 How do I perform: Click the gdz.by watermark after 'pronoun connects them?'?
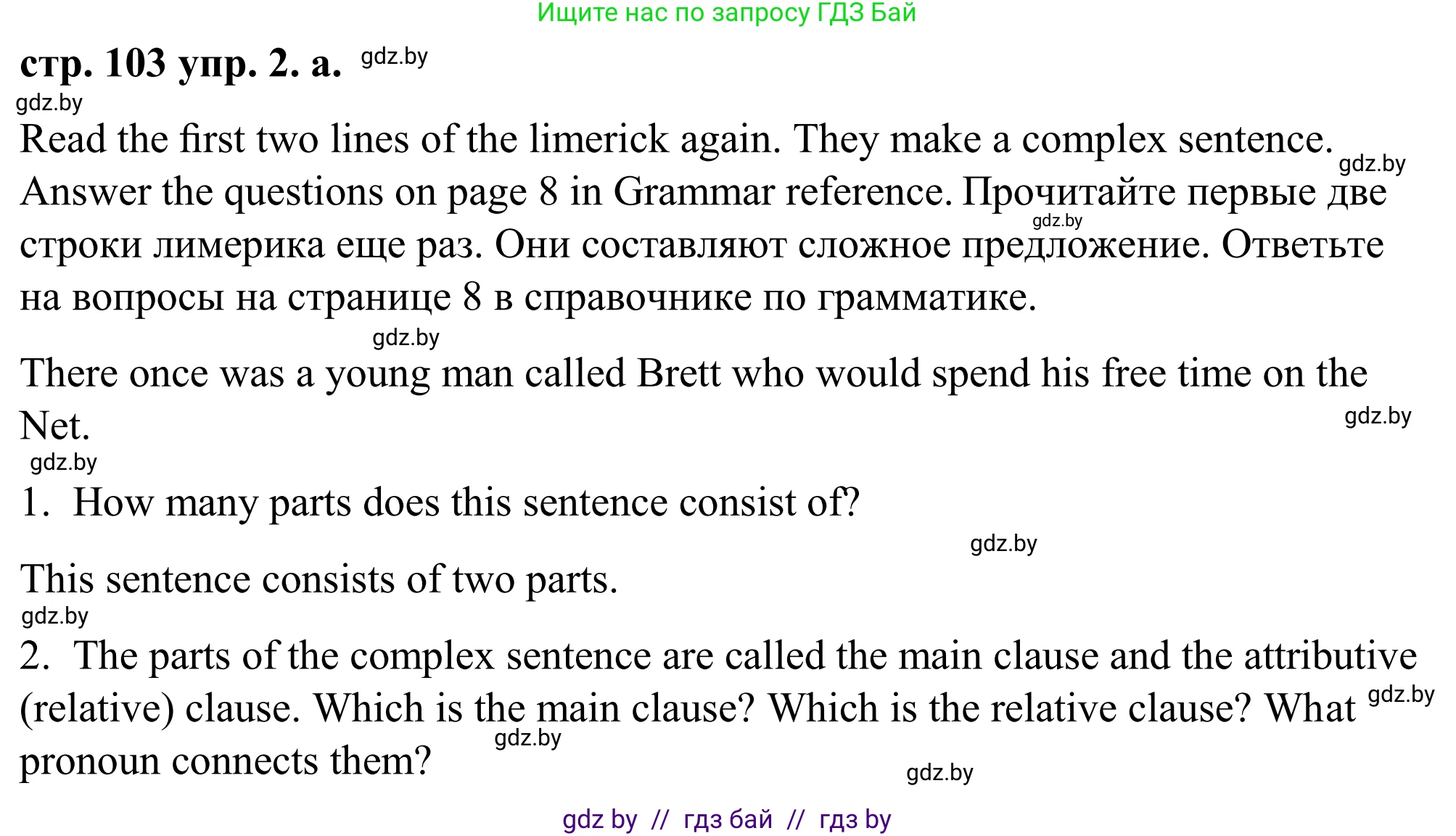point(939,772)
